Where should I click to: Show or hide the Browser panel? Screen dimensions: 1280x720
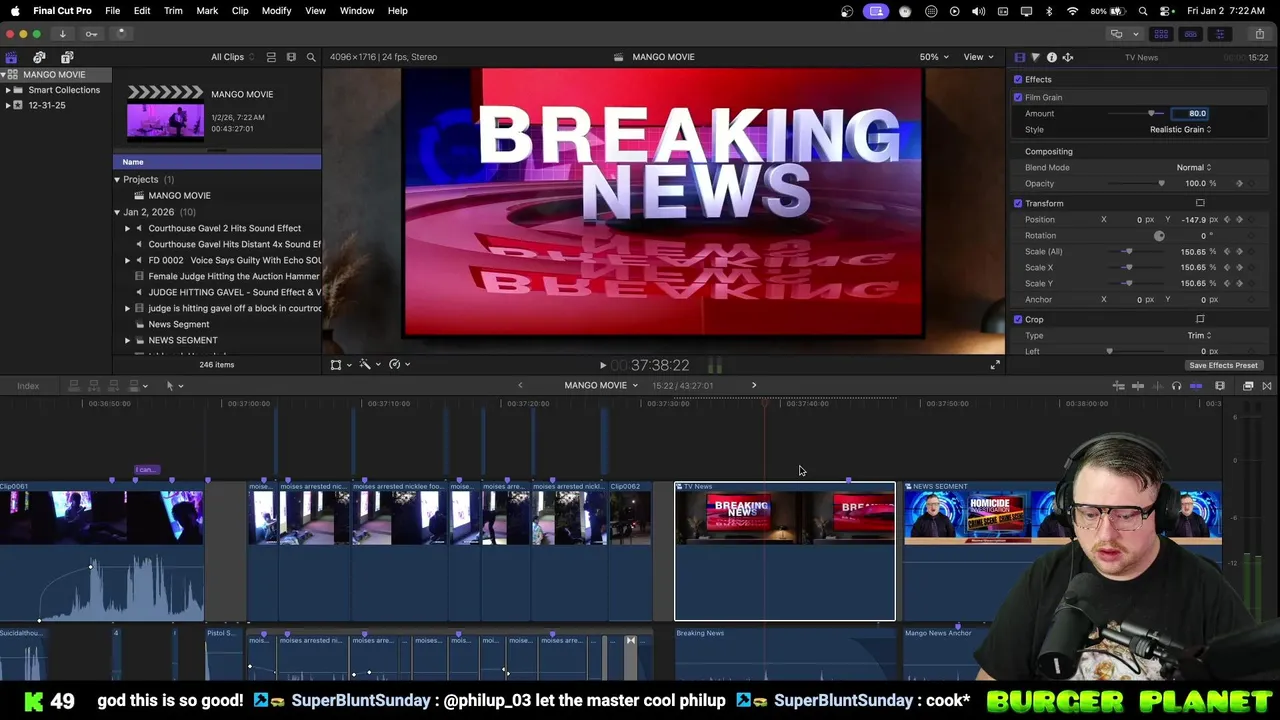click(1161, 33)
